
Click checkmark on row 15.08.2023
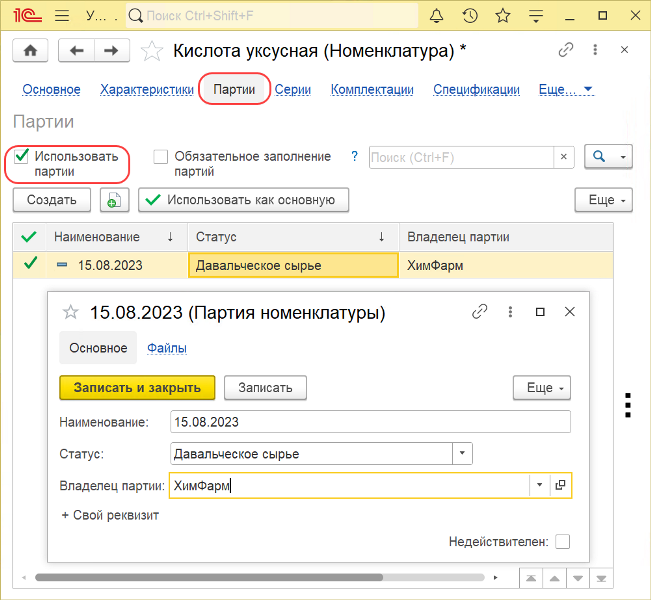point(30,263)
